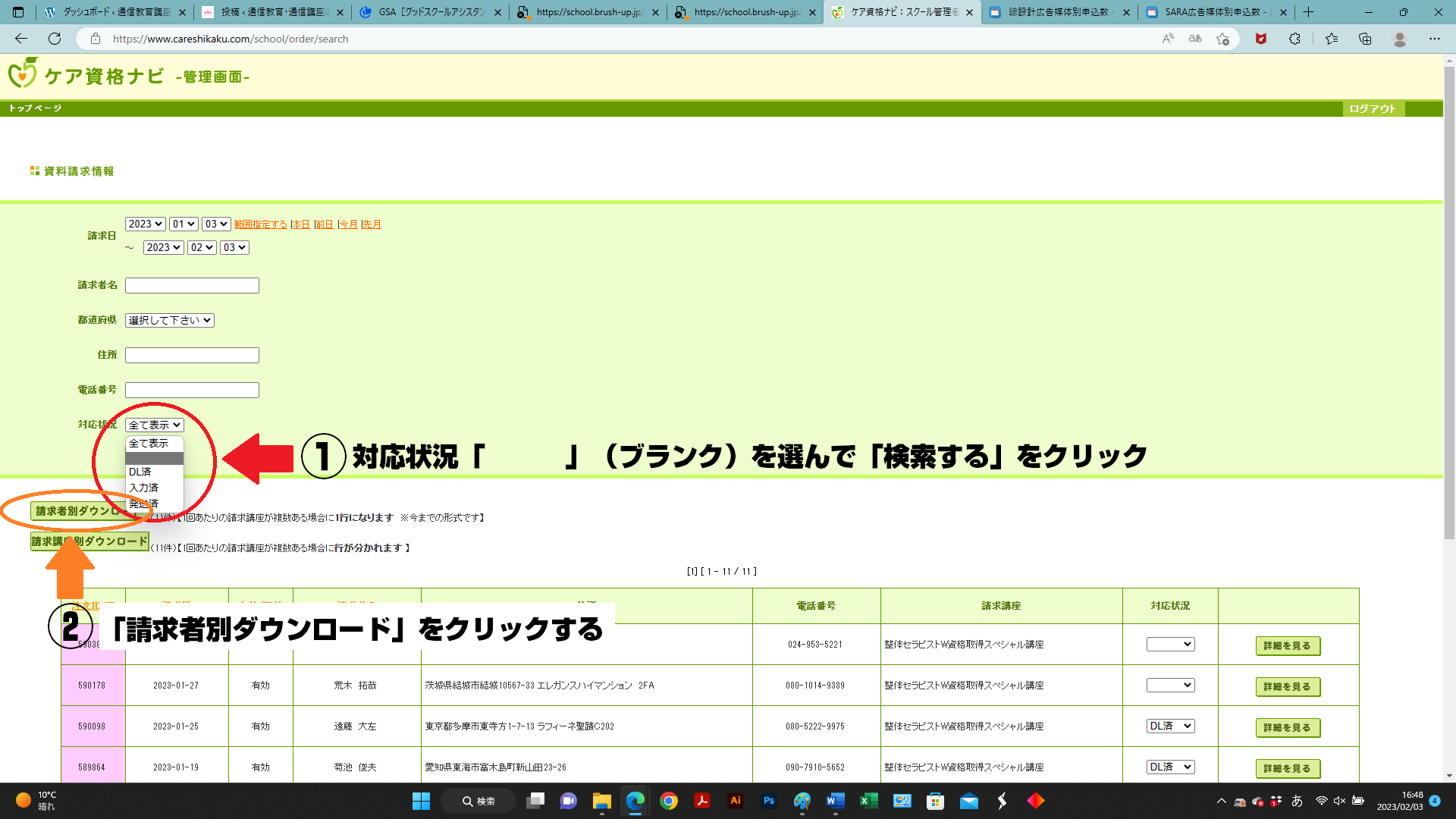Open the browser collections icon
Image resolution: width=1456 pixels, height=819 pixels.
coord(1365,39)
